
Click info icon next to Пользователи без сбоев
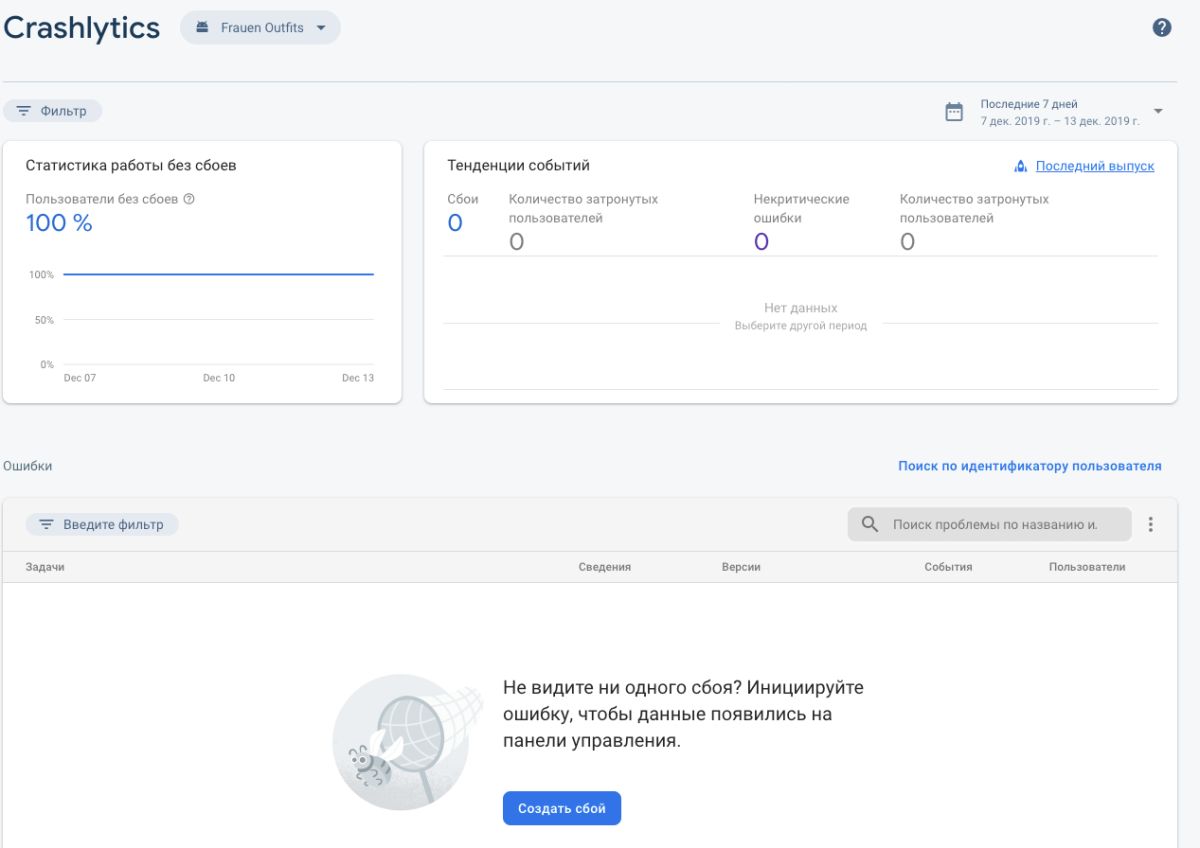[x=189, y=199]
